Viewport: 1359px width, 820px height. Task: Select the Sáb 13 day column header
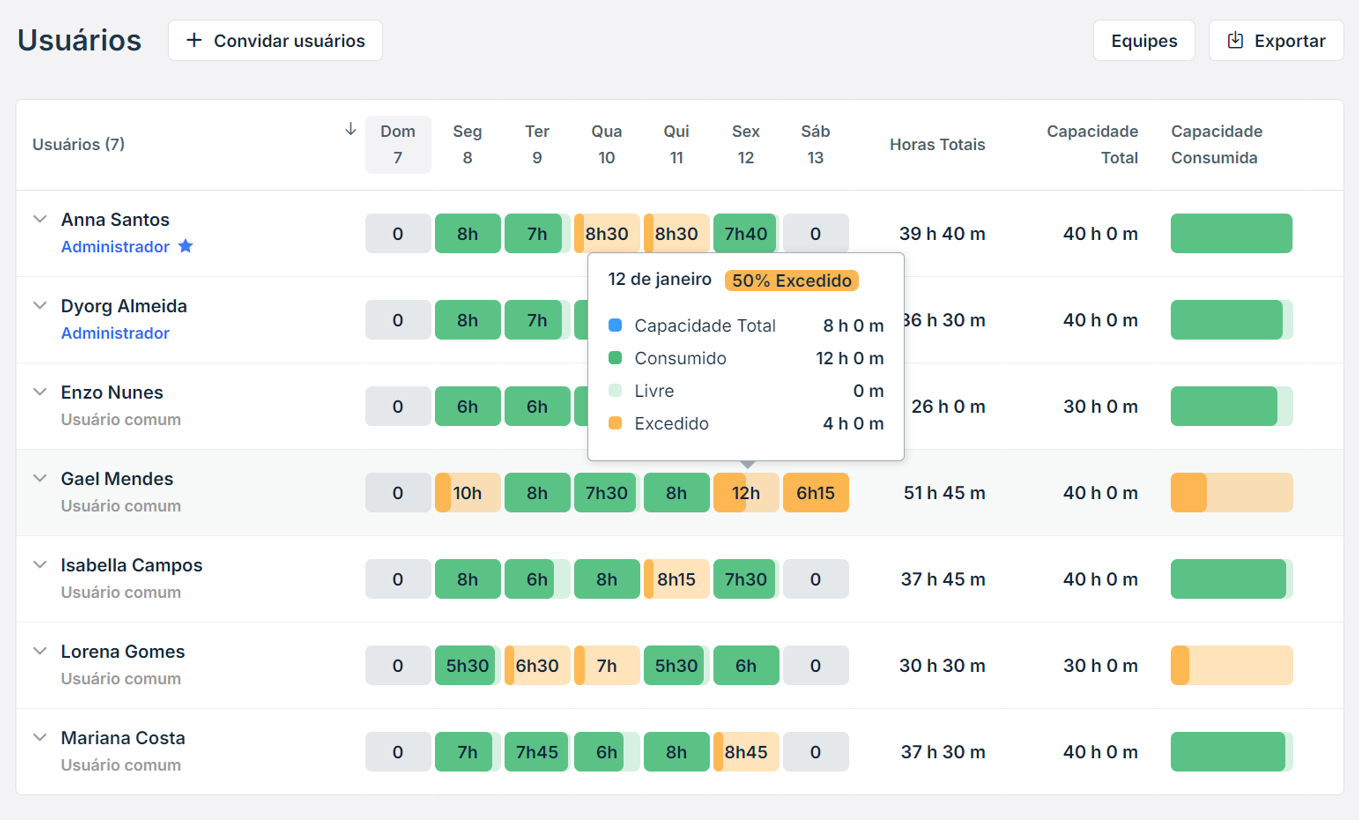815,145
